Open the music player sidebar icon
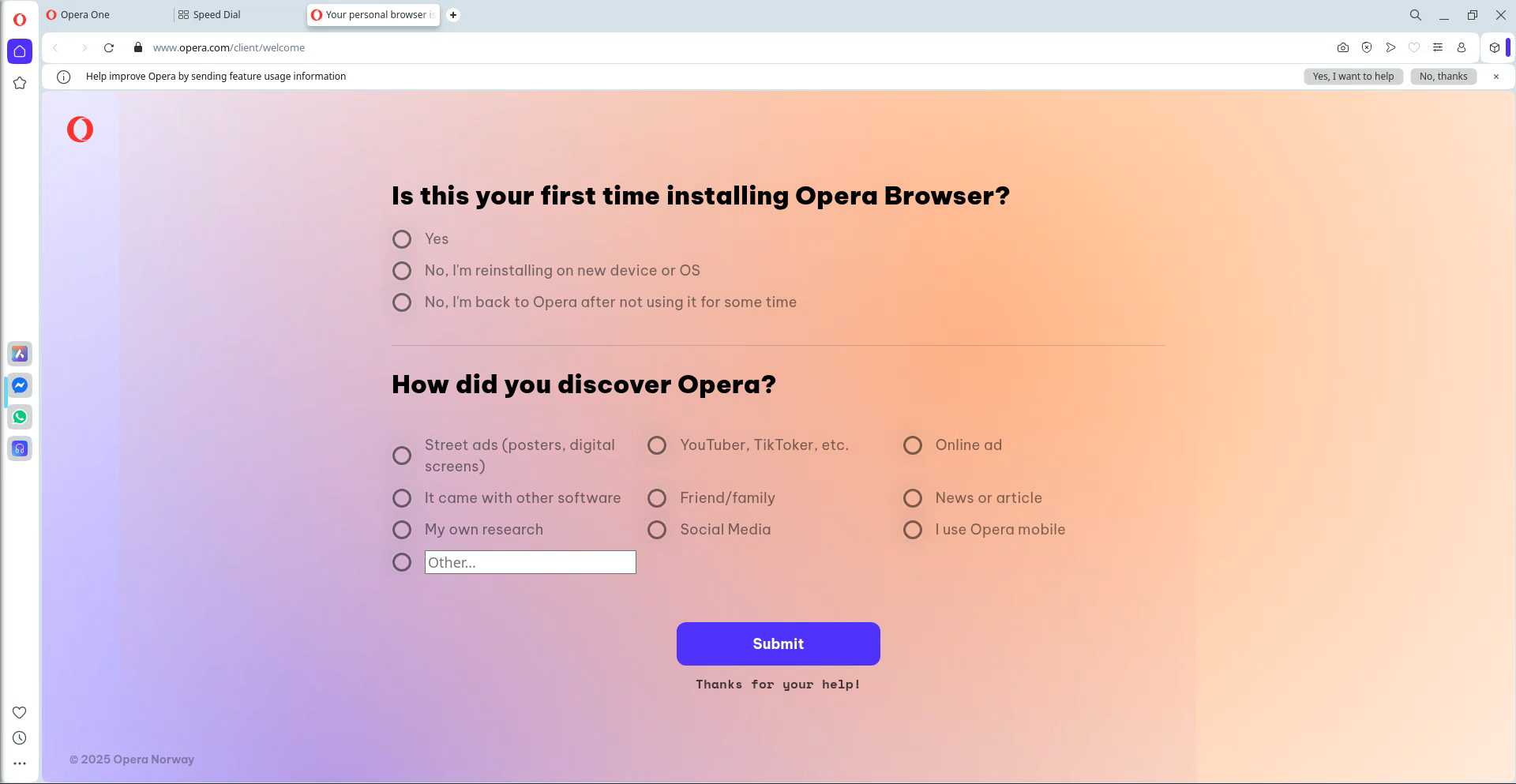The height and width of the screenshot is (784, 1516). (x=20, y=448)
